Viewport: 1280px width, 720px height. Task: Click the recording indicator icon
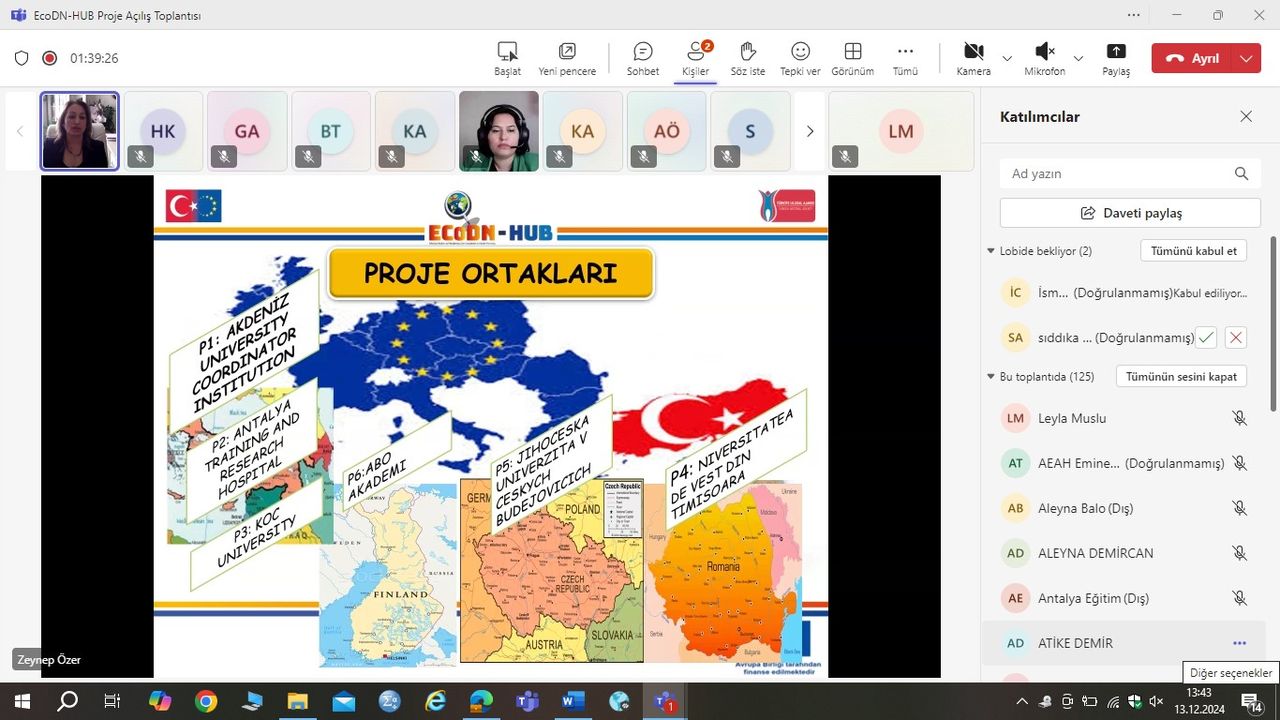coord(49,58)
